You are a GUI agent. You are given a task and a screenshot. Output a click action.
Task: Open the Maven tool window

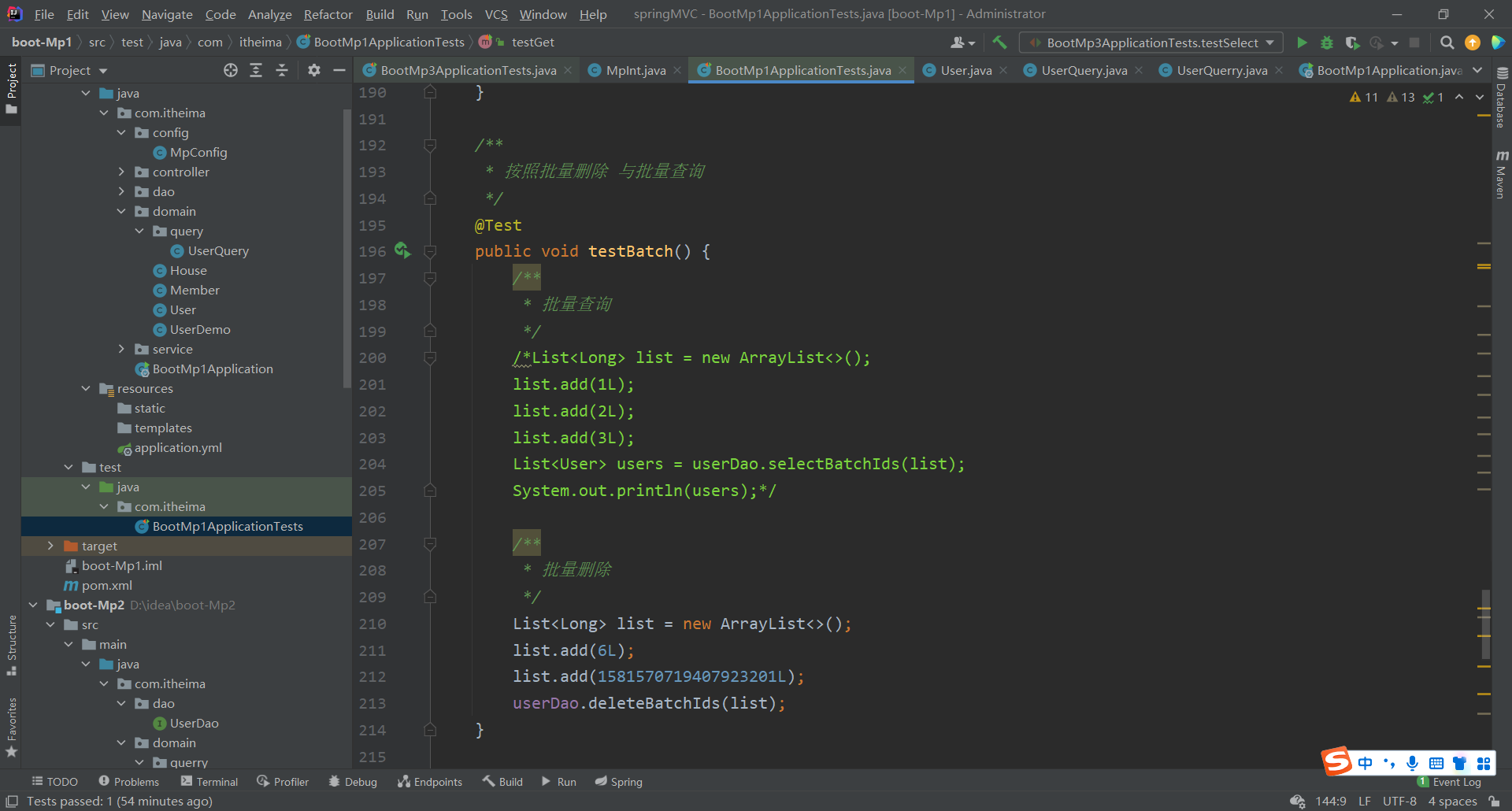[x=1501, y=175]
